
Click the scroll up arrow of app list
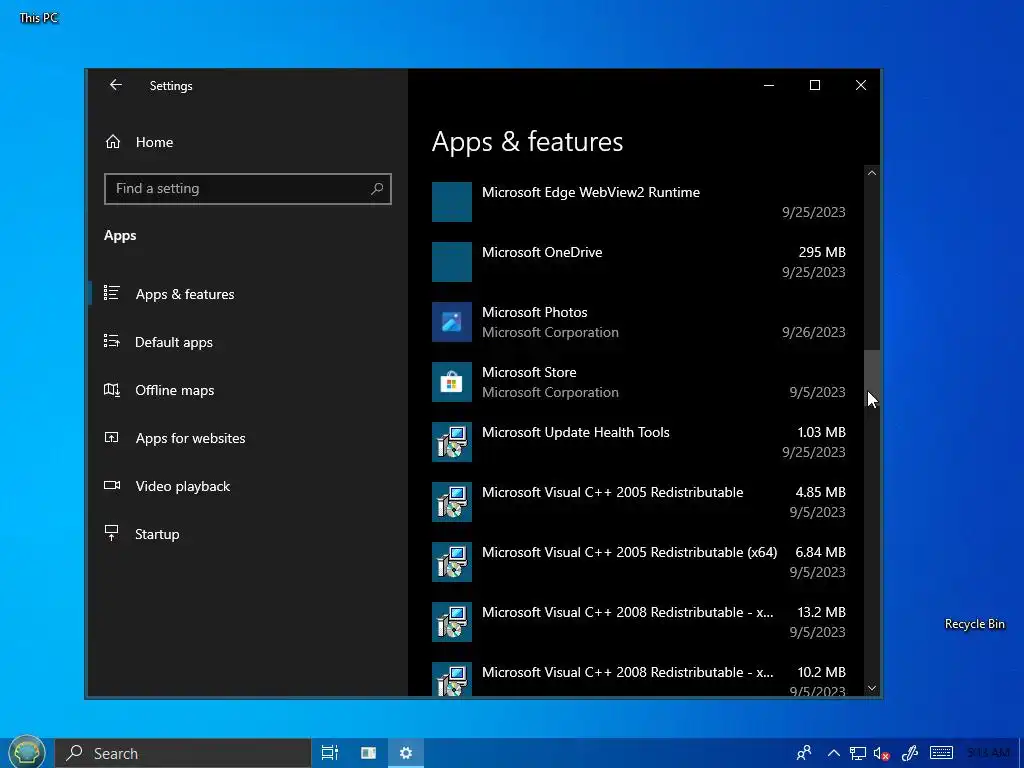click(872, 173)
